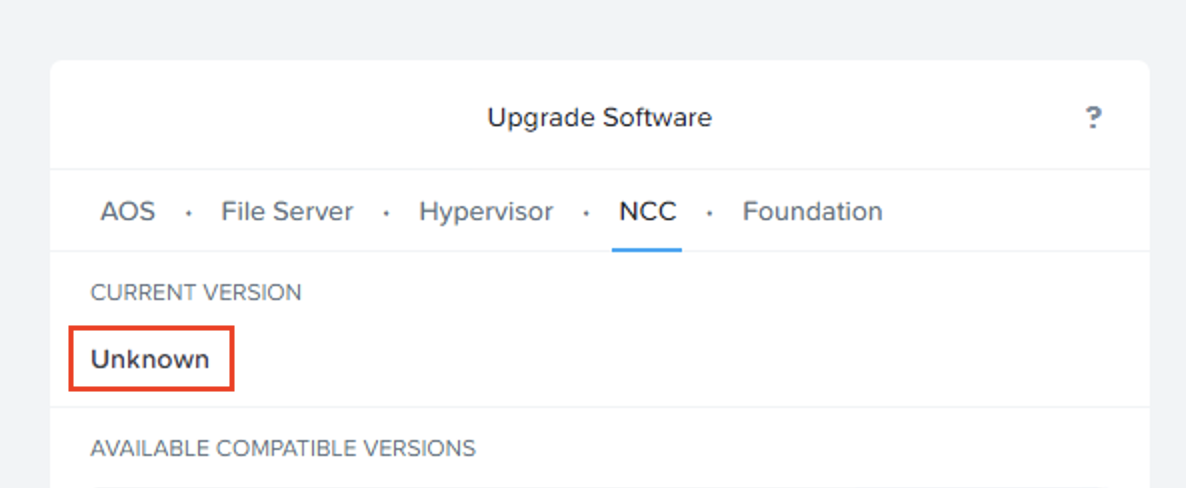Click dot separator between AOS and File Server
Viewport: 1186px width, 488px height.
(x=188, y=213)
